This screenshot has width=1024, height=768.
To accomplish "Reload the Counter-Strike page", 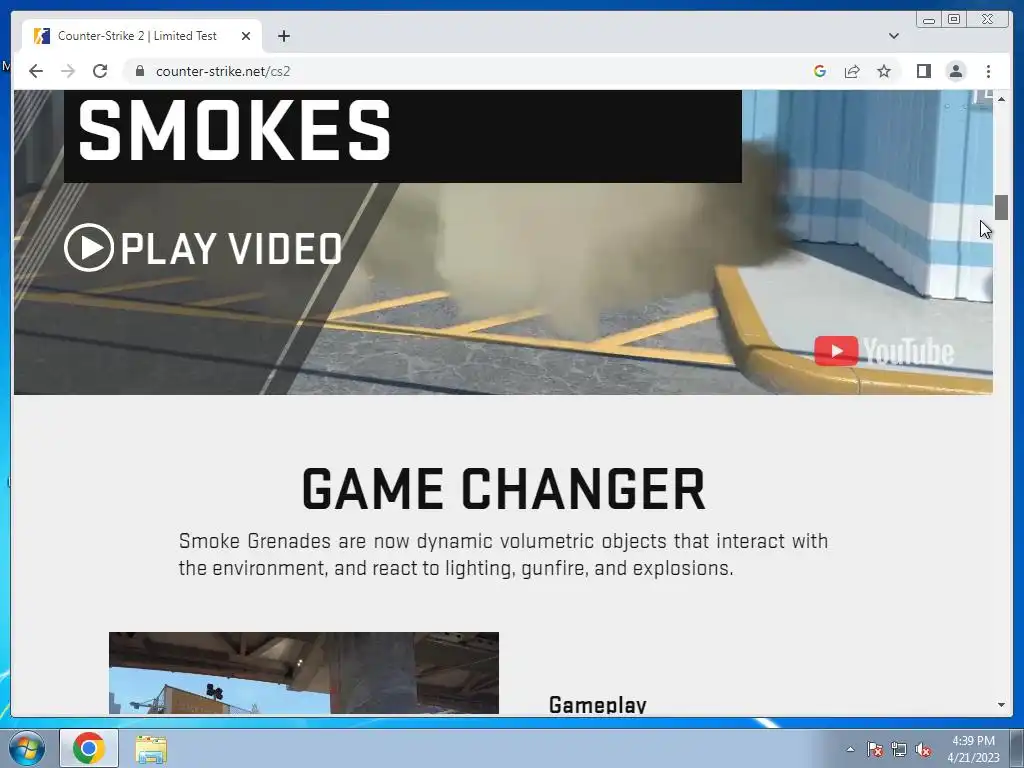I will [100, 71].
